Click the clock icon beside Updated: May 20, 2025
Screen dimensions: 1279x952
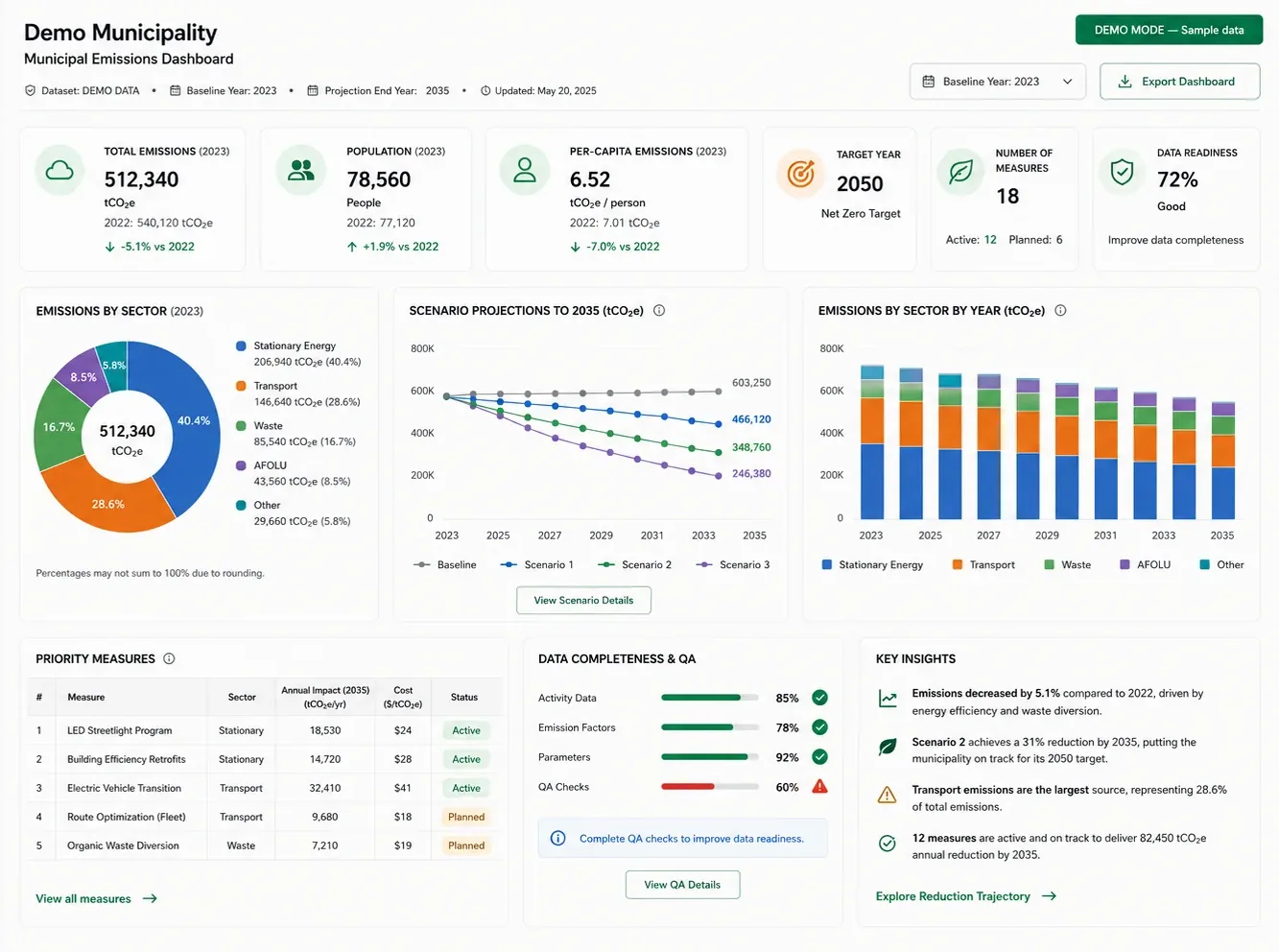point(486,90)
